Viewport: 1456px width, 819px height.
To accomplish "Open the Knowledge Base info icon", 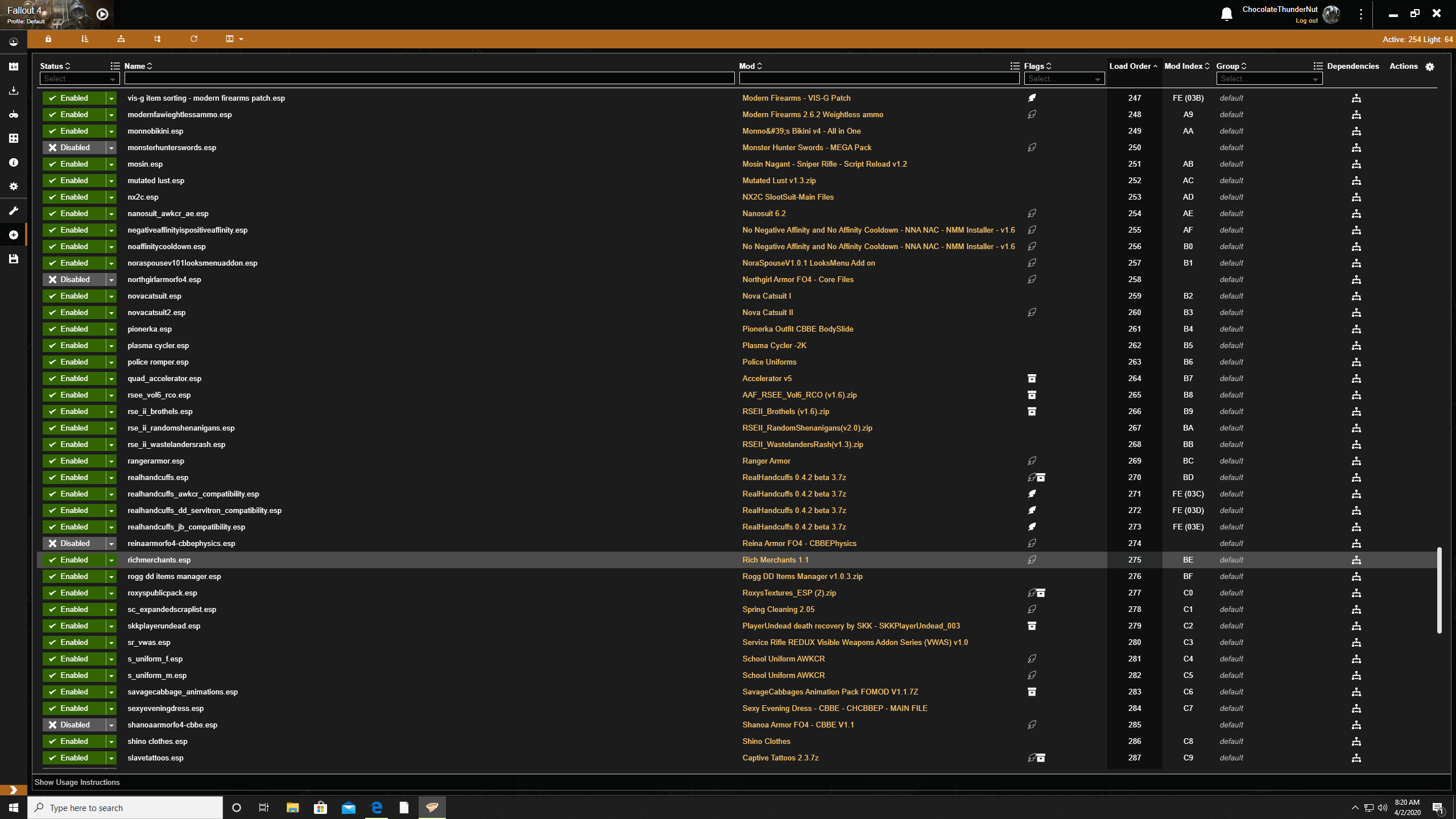I will coord(14,163).
